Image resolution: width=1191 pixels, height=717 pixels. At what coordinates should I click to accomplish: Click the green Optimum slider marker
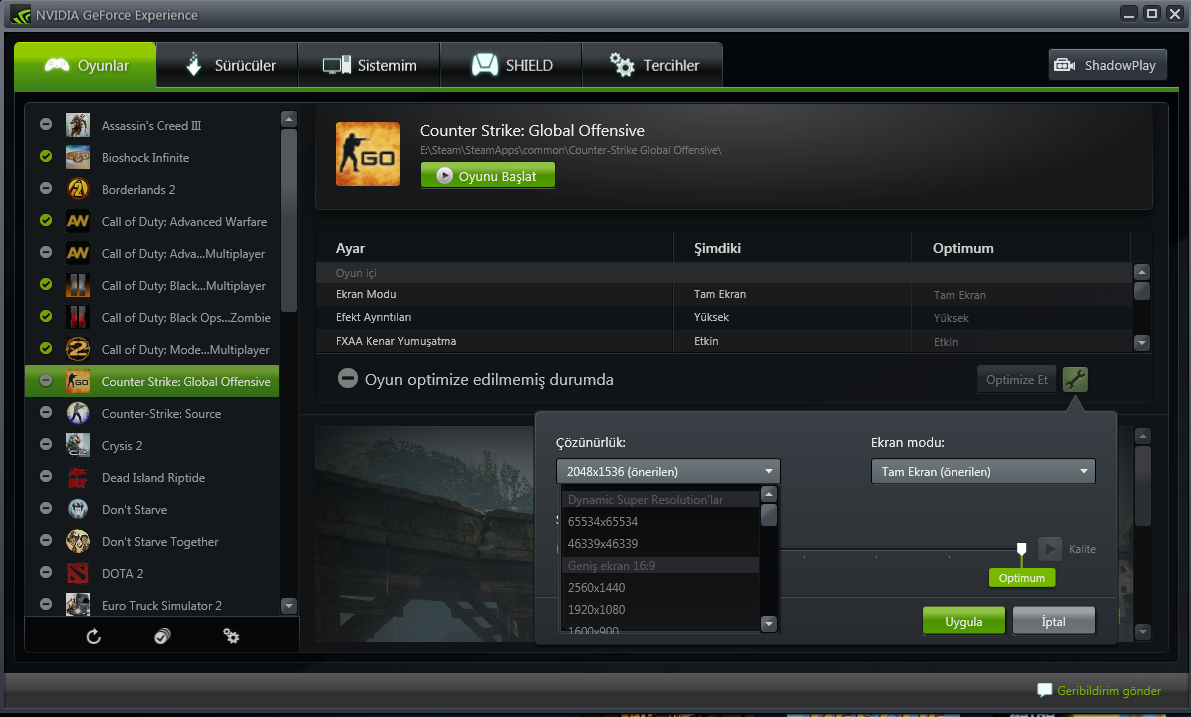tap(1022, 578)
